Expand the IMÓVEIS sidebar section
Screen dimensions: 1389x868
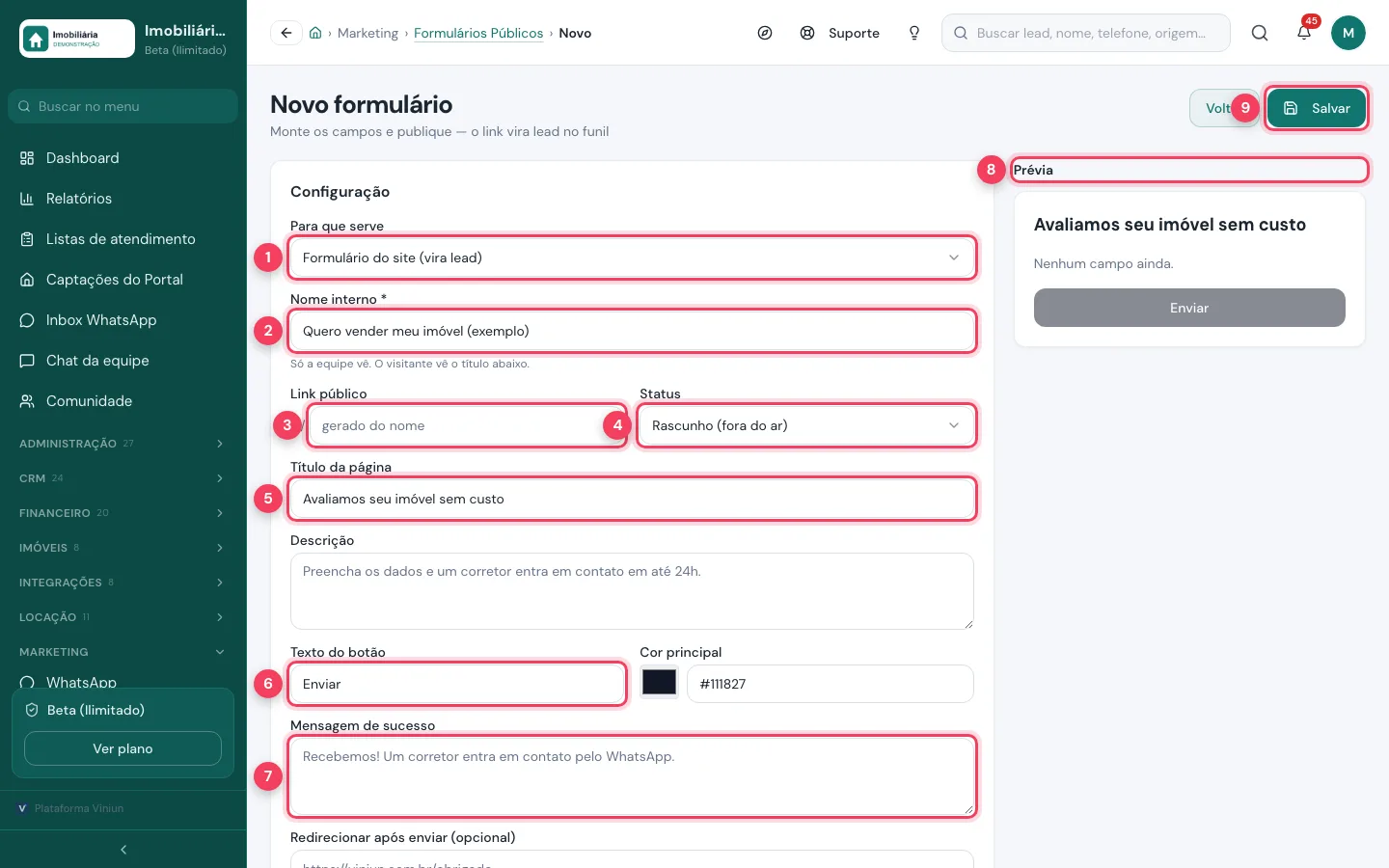click(x=123, y=548)
